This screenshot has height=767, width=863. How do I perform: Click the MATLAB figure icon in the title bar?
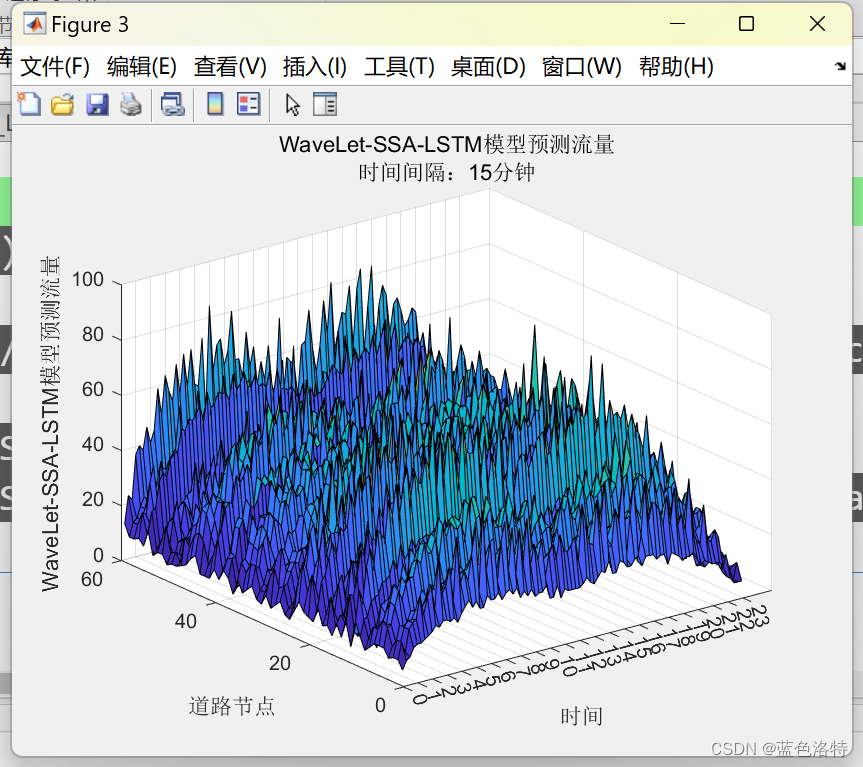pos(35,23)
